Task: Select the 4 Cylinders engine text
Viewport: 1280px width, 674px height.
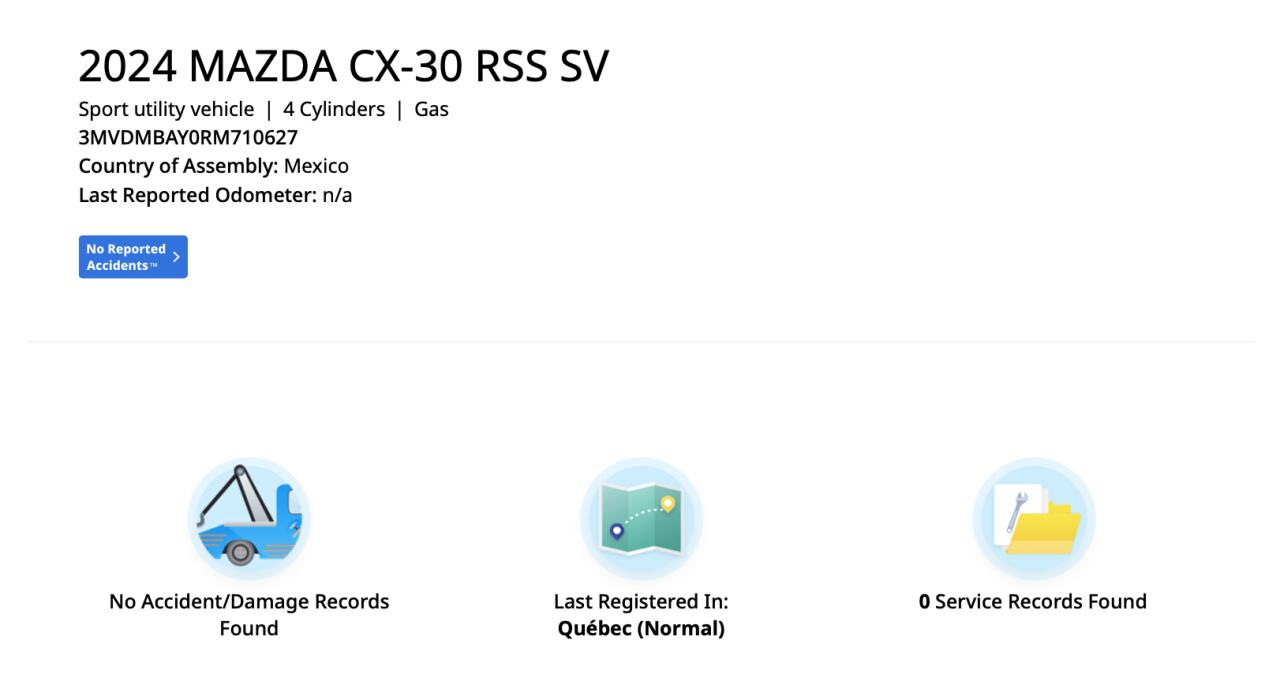Action: (x=334, y=110)
